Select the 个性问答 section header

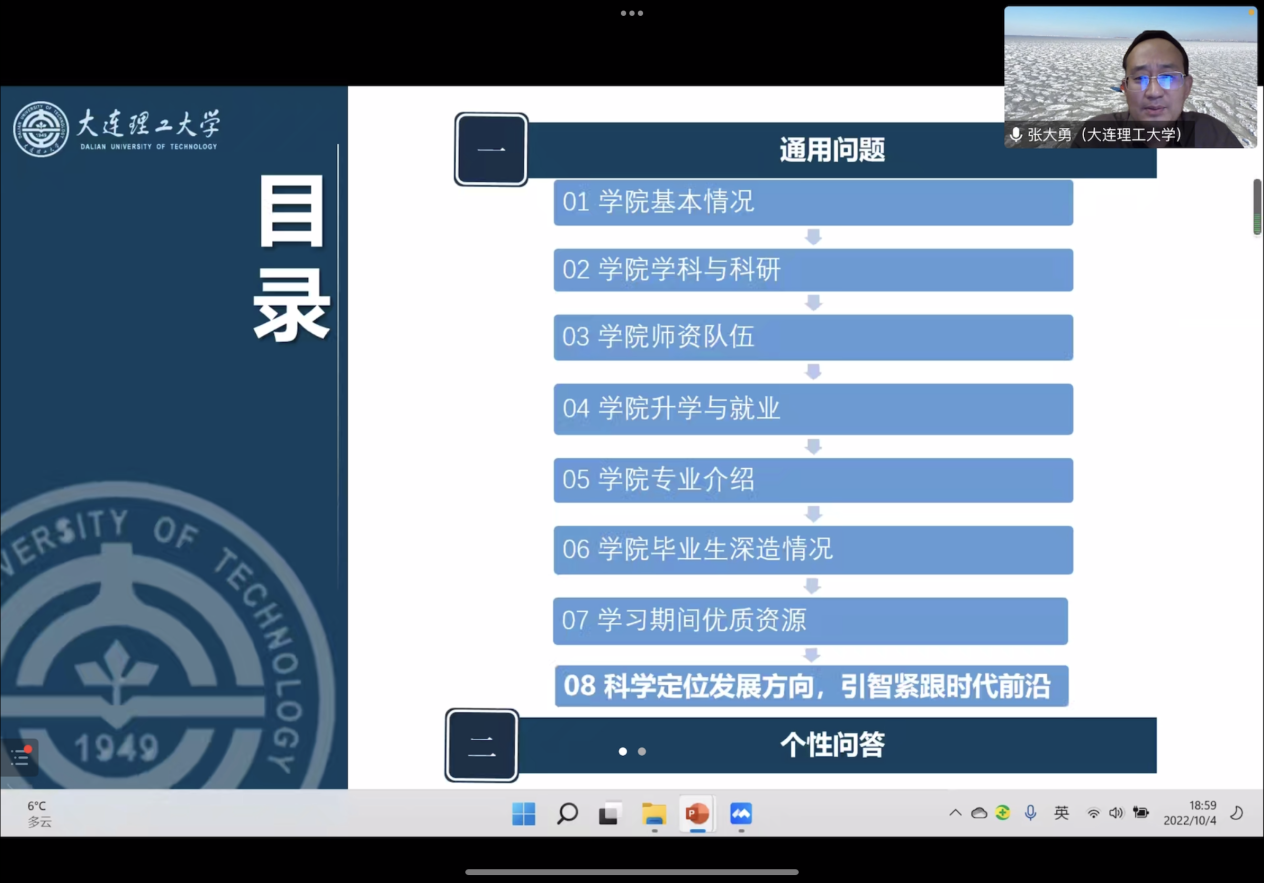point(832,745)
